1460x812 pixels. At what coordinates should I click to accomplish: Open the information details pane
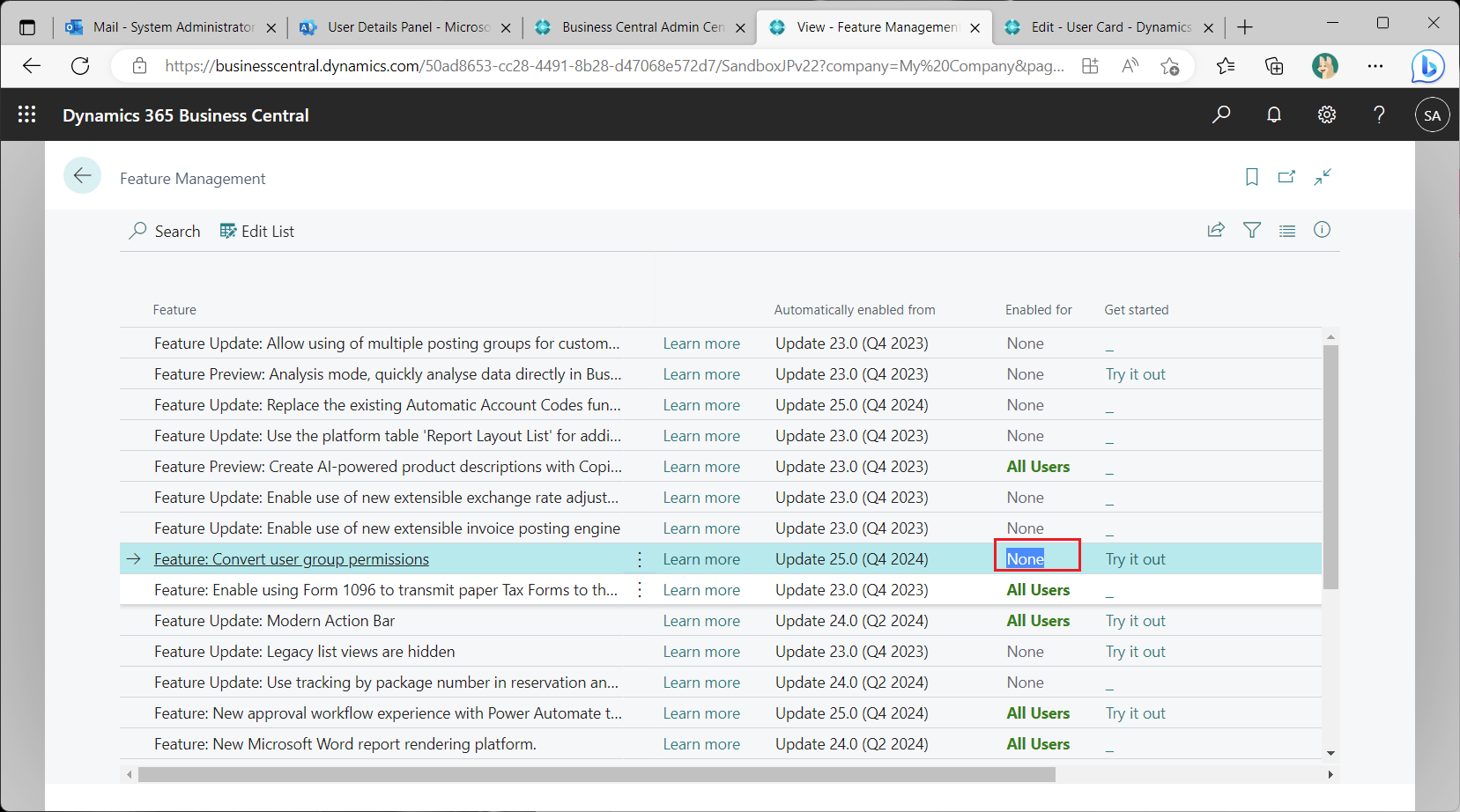(1322, 230)
